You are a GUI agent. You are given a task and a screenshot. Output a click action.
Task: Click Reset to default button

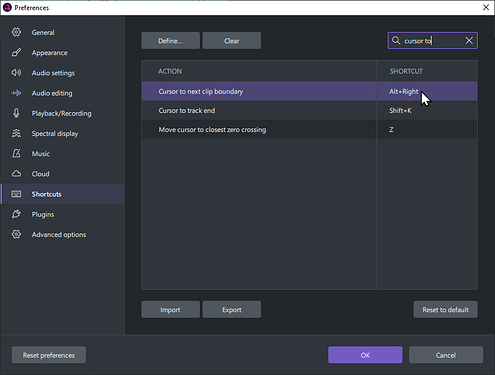(x=445, y=310)
